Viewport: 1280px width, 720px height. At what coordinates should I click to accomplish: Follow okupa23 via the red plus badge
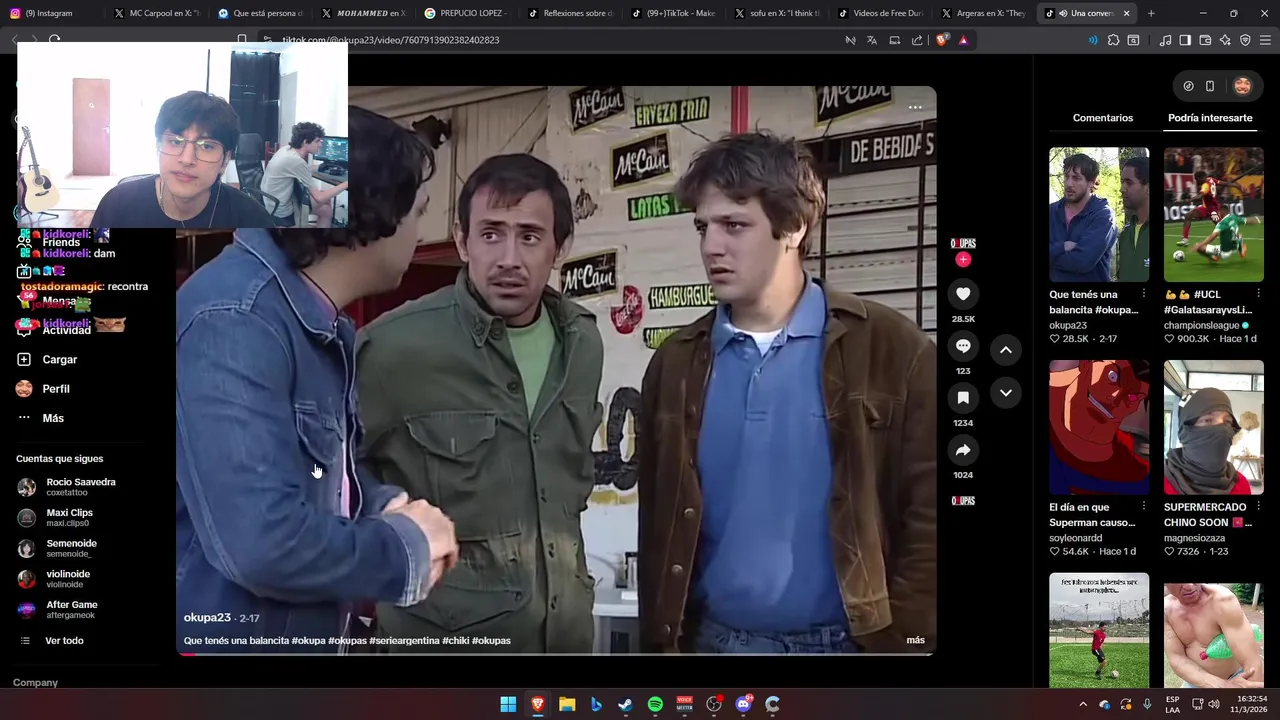(x=963, y=260)
